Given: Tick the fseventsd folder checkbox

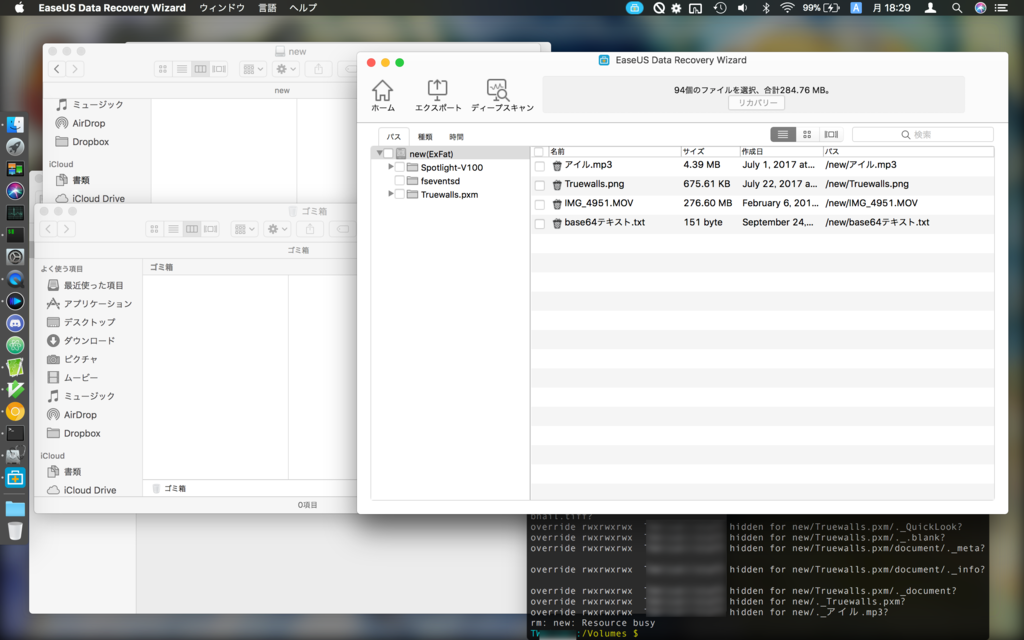Looking at the screenshot, I should coord(399,181).
